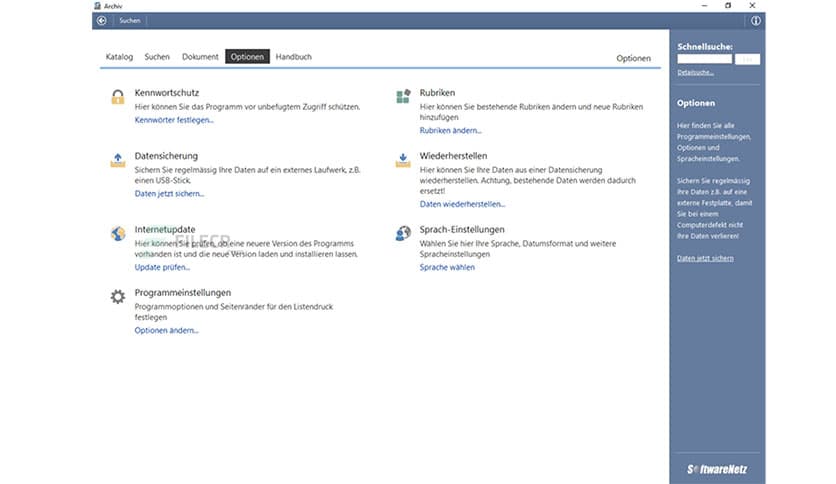Click the Programmeinstellungen gear icon

tap(118, 296)
